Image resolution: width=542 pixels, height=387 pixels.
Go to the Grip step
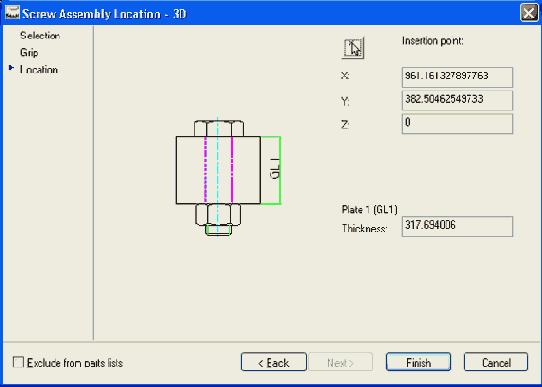29,53
